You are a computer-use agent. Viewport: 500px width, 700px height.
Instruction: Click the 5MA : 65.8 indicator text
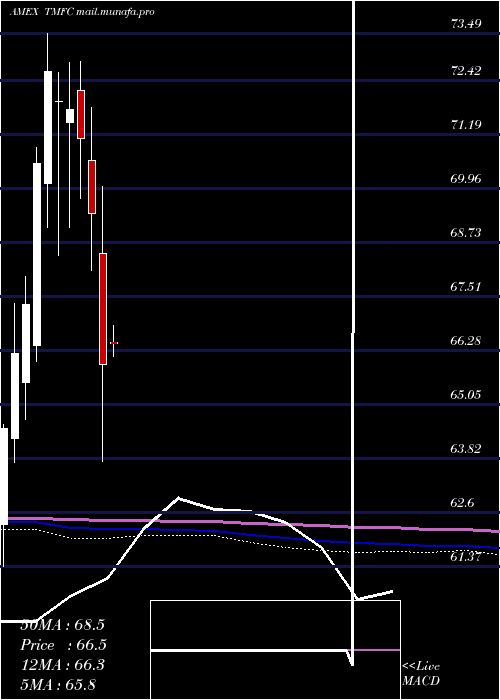(x=58, y=684)
